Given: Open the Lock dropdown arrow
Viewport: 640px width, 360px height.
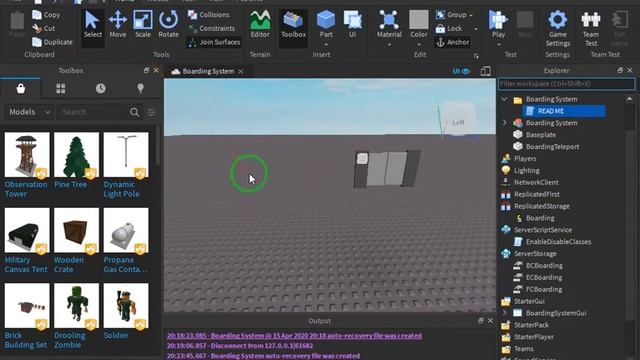Looking at the screenshot, I should click(476, 29).
